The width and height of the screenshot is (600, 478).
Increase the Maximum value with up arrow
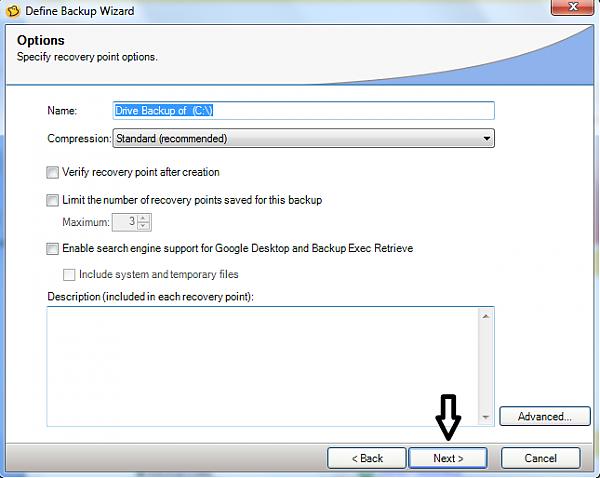[x=143, y=218]
